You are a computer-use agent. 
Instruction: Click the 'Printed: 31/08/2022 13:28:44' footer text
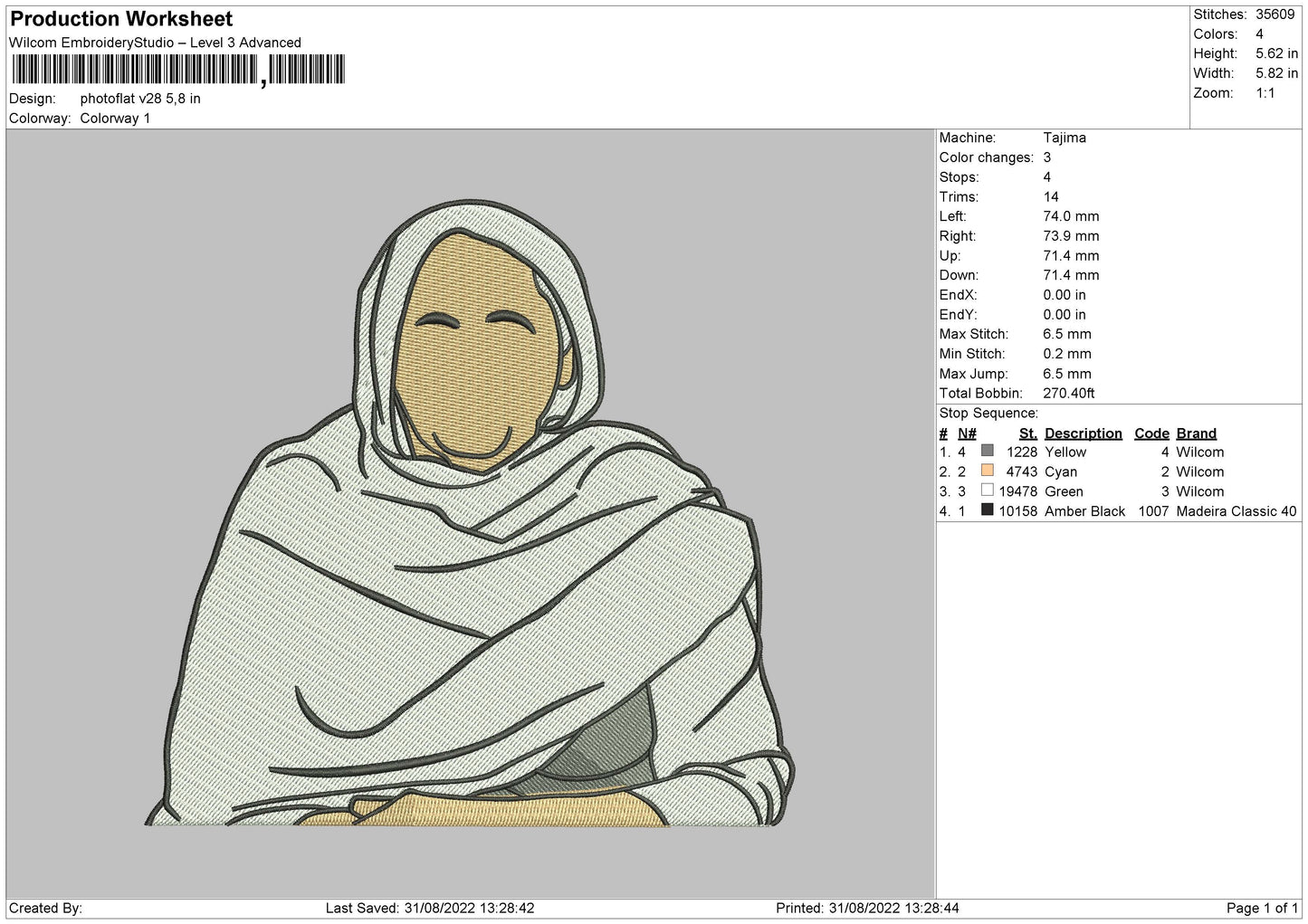867,908
